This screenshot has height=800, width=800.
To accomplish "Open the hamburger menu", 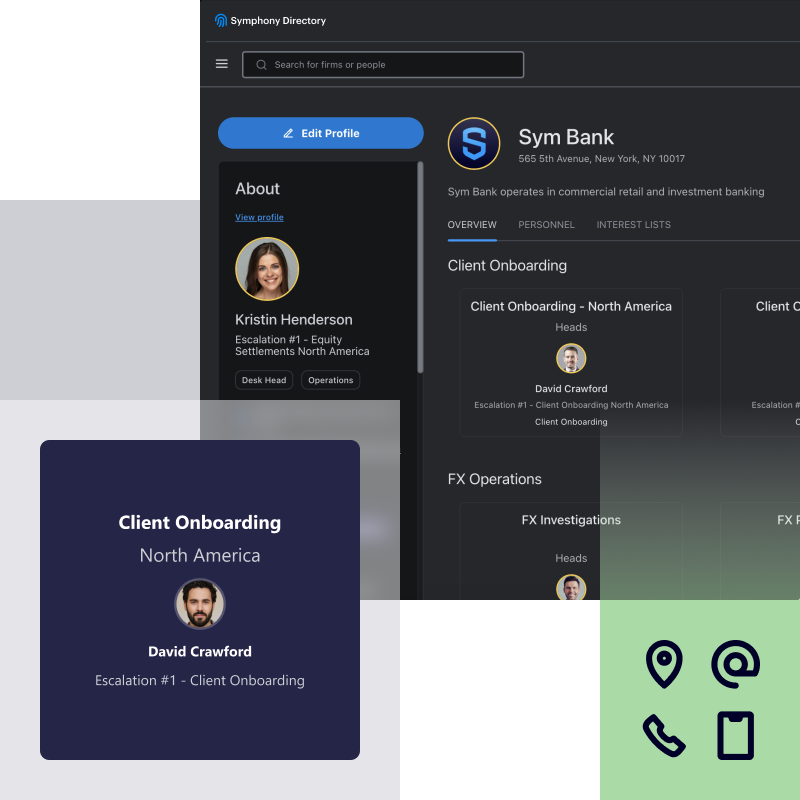I will (222, 64).
